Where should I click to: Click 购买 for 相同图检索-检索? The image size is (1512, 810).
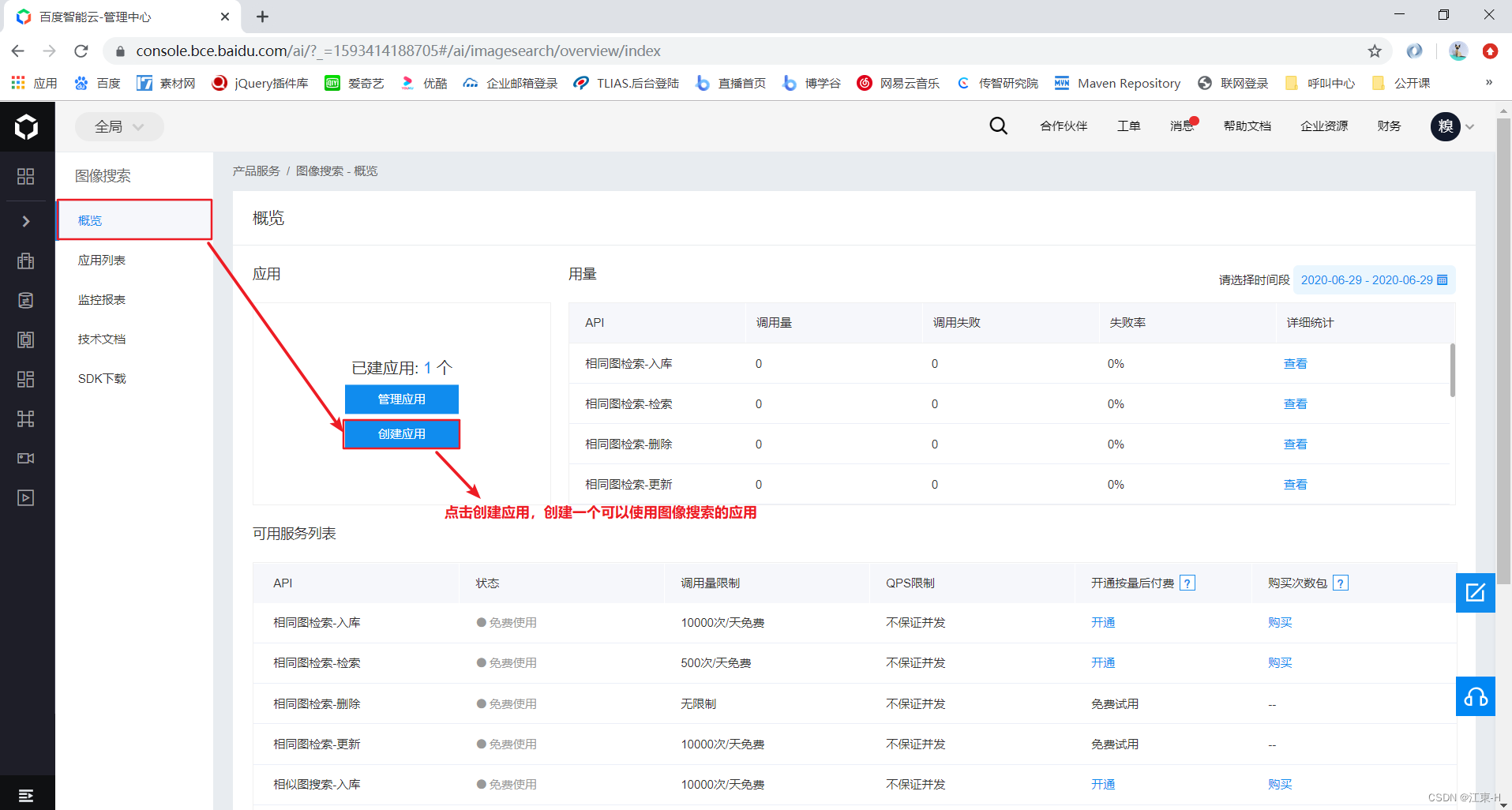[1280, 663]
